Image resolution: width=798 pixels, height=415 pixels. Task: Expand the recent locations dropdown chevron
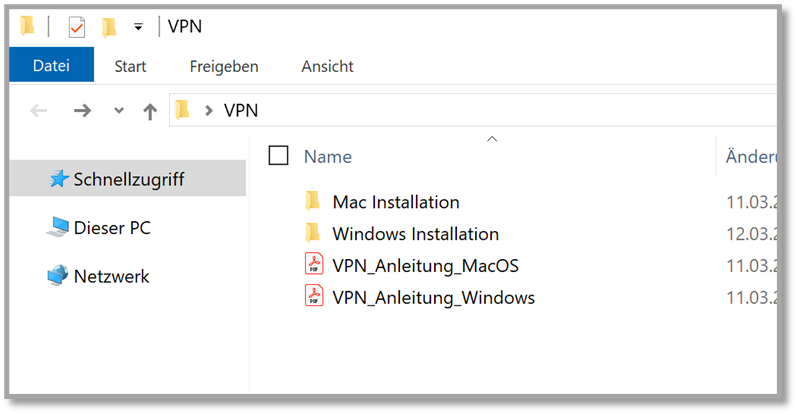(119, 111)
